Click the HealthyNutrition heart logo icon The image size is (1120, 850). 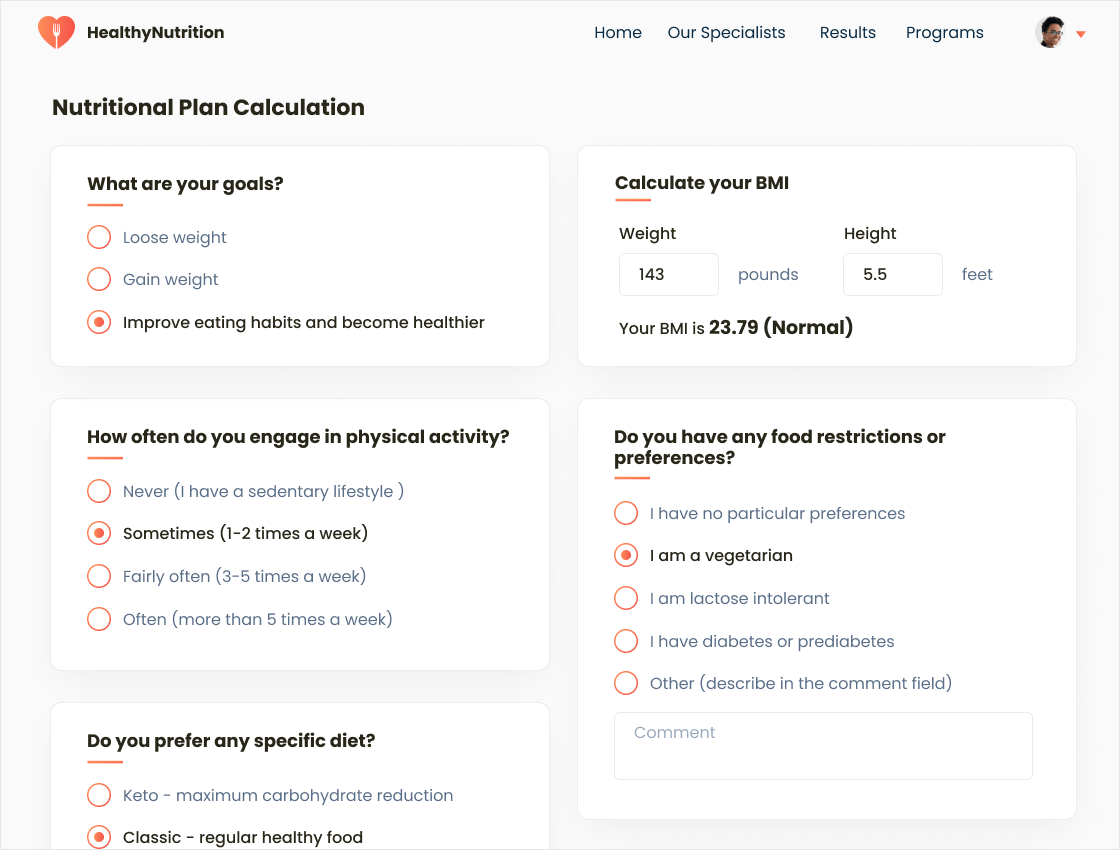tap(56, 32)
